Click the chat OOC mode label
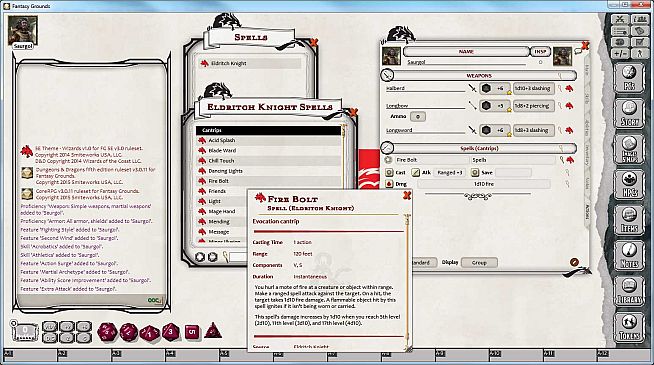This screenshot has width=654, height=365. pyautogui.click(x=153, y=300)
